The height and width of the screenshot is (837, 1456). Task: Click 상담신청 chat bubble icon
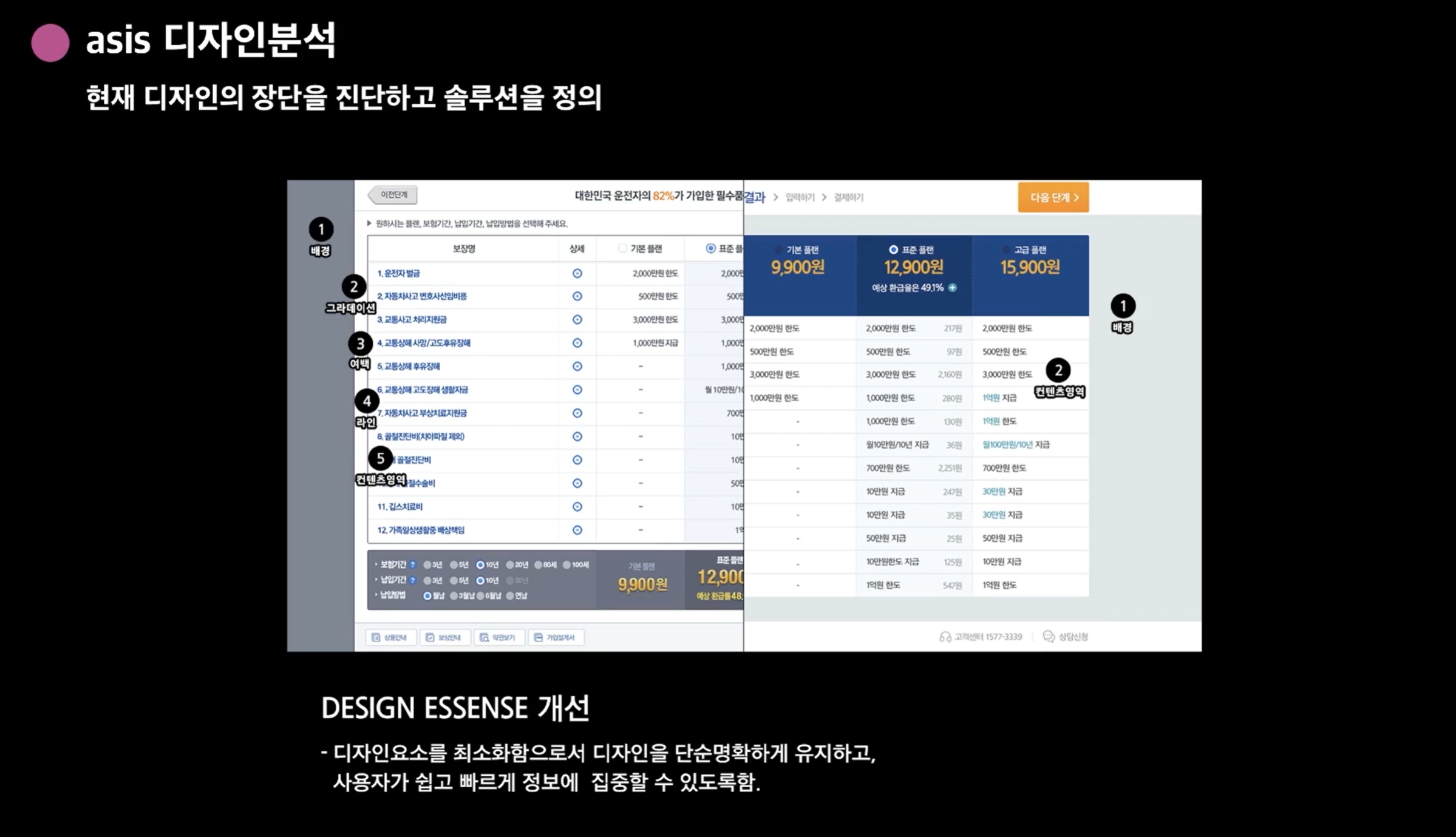(1048, 636)
